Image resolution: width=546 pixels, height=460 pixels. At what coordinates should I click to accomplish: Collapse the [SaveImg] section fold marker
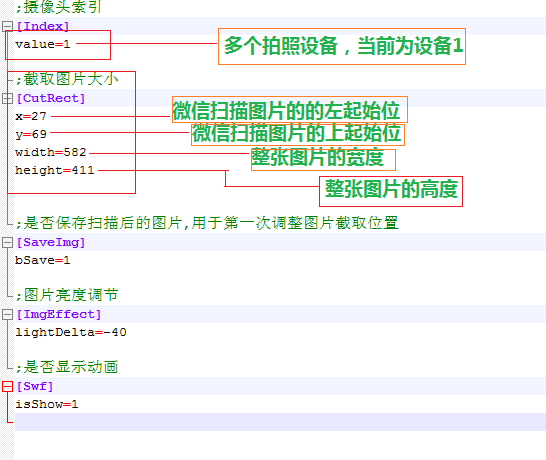pos(7,242)
